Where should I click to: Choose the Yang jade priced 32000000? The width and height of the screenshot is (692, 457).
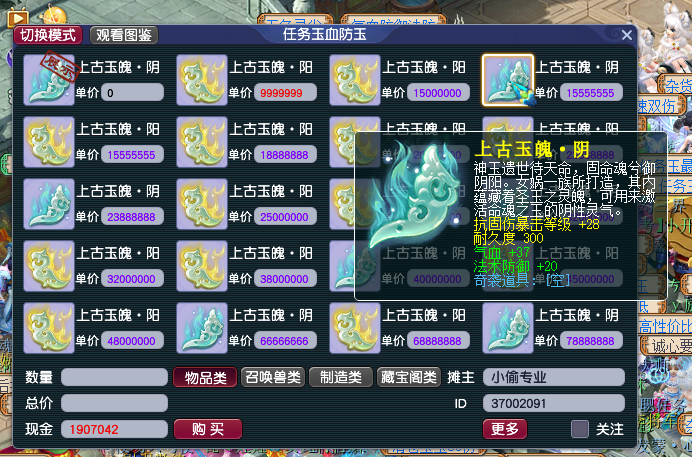click(49, 266)
